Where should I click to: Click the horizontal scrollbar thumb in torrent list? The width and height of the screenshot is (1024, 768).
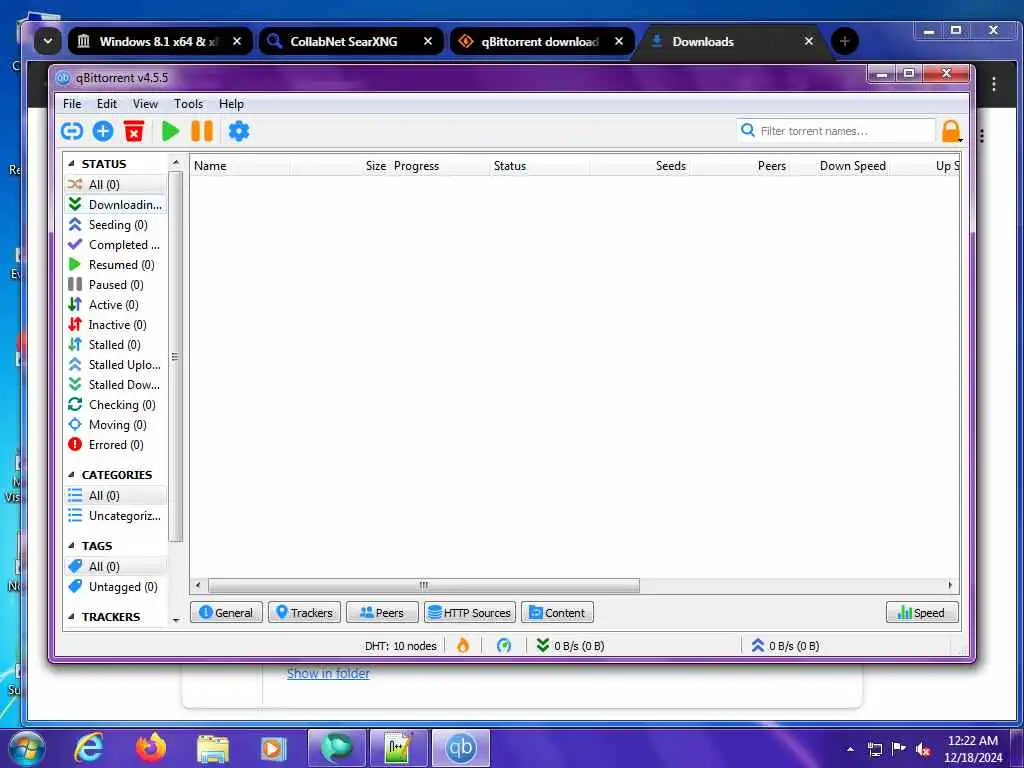point(423,585)
